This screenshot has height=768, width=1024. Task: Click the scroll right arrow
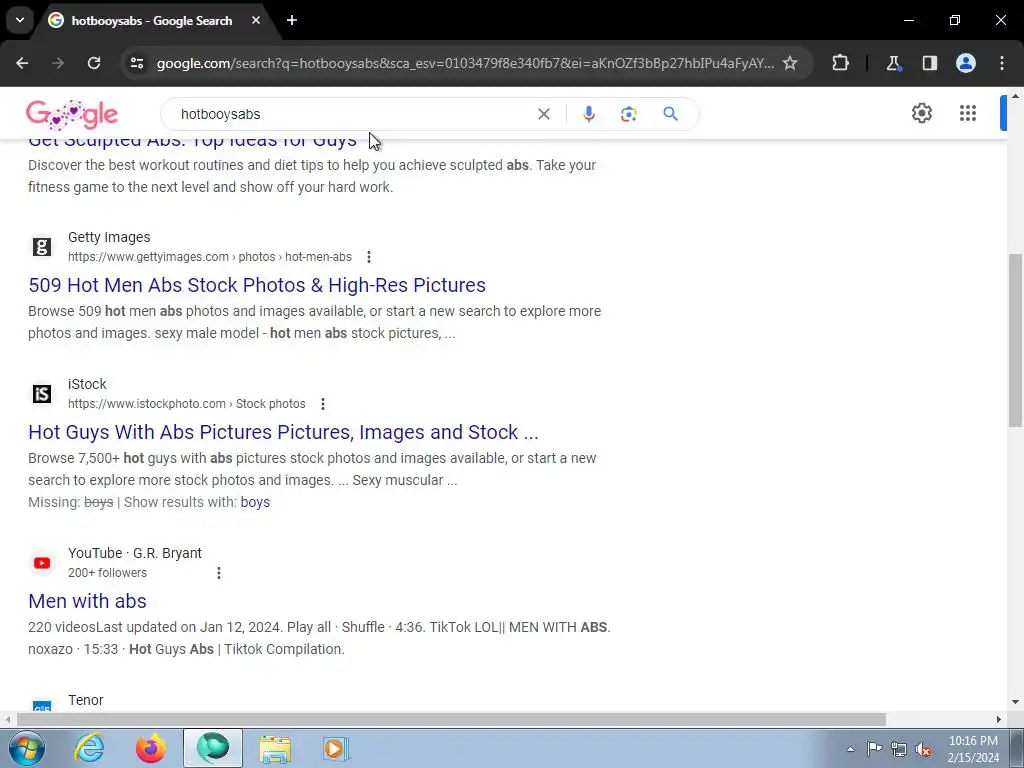[x=999, y=719]
